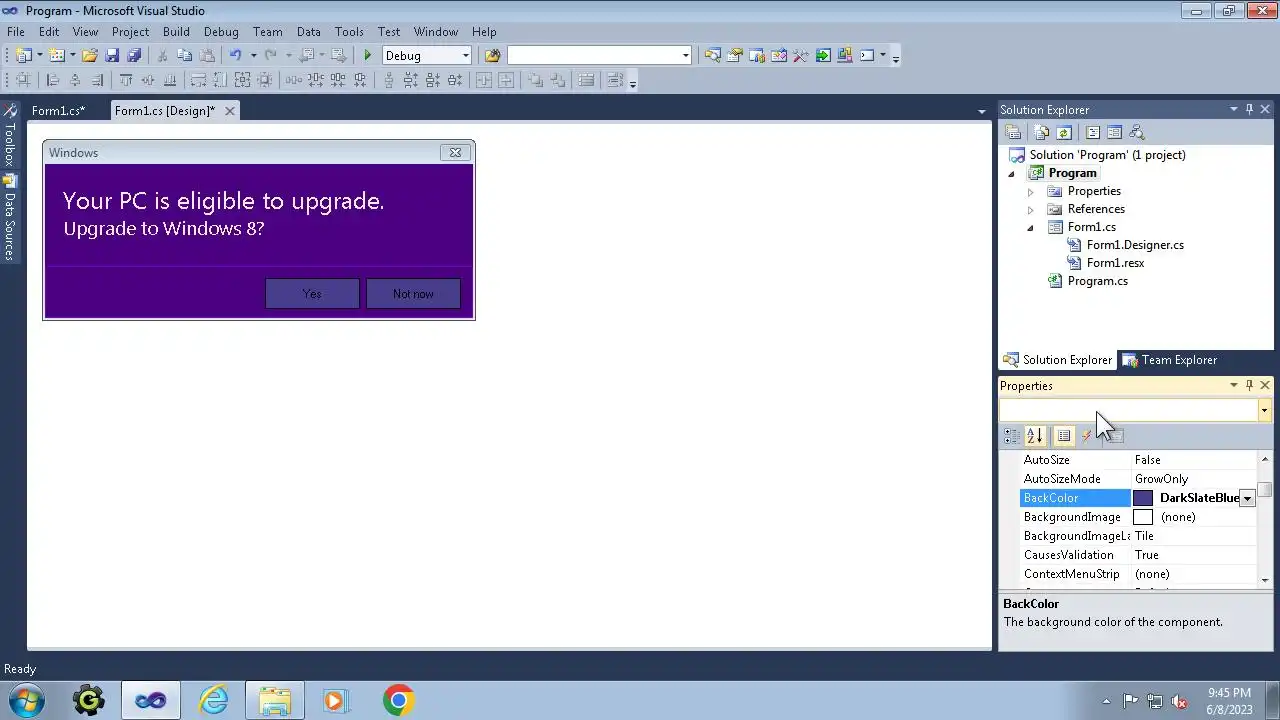Click the Open File folder icon

click(89, 56)
